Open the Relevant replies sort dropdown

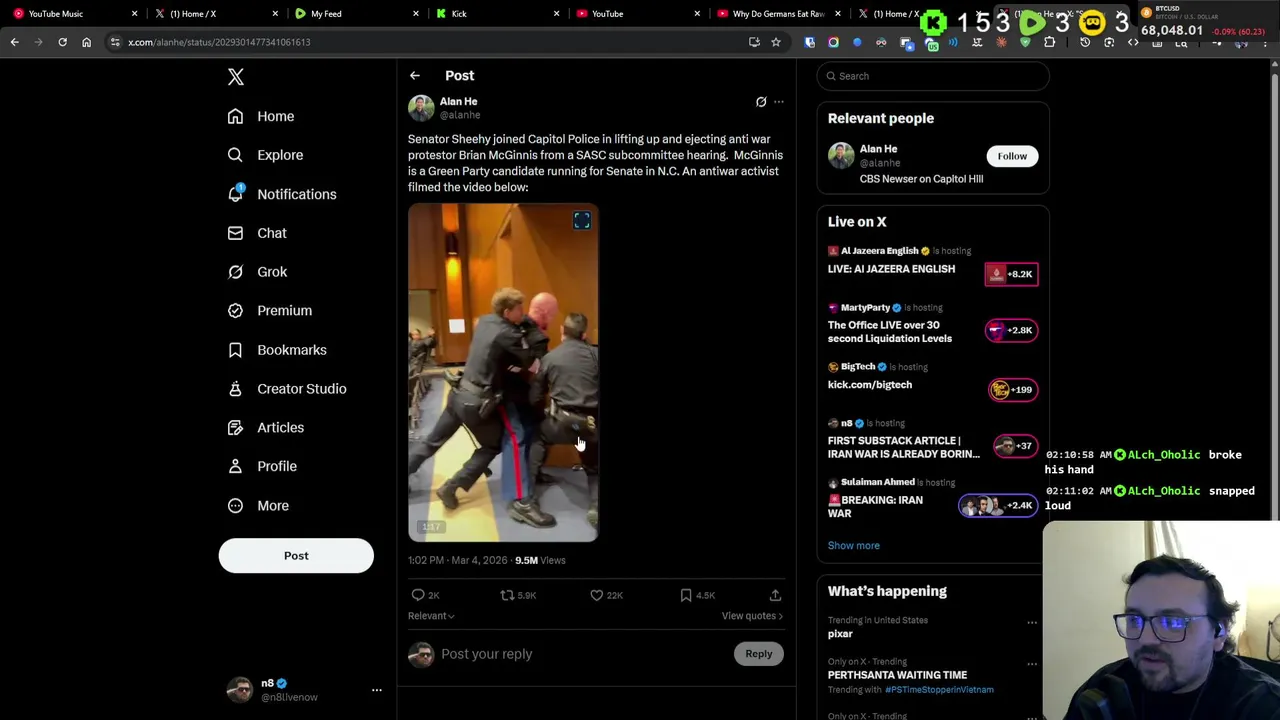pos(431,616)
